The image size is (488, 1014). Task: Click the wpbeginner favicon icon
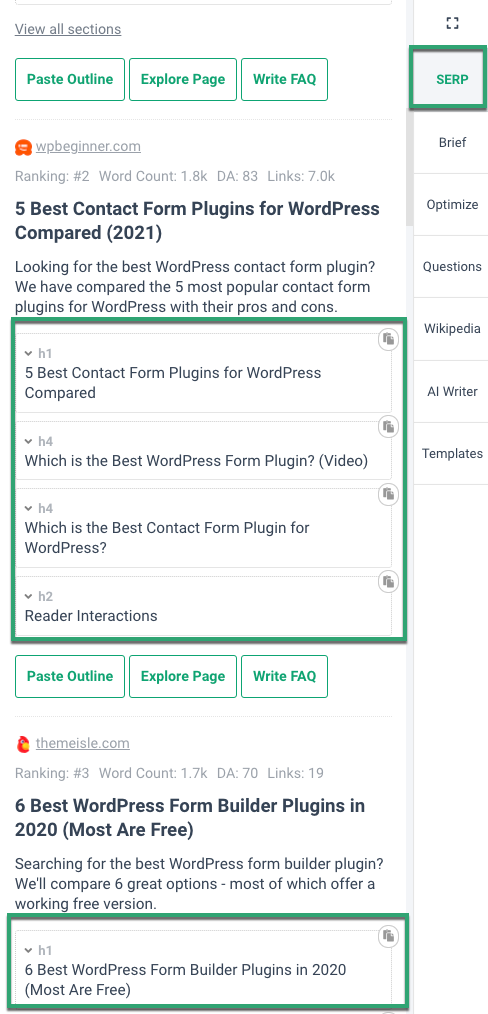point(23,147)
